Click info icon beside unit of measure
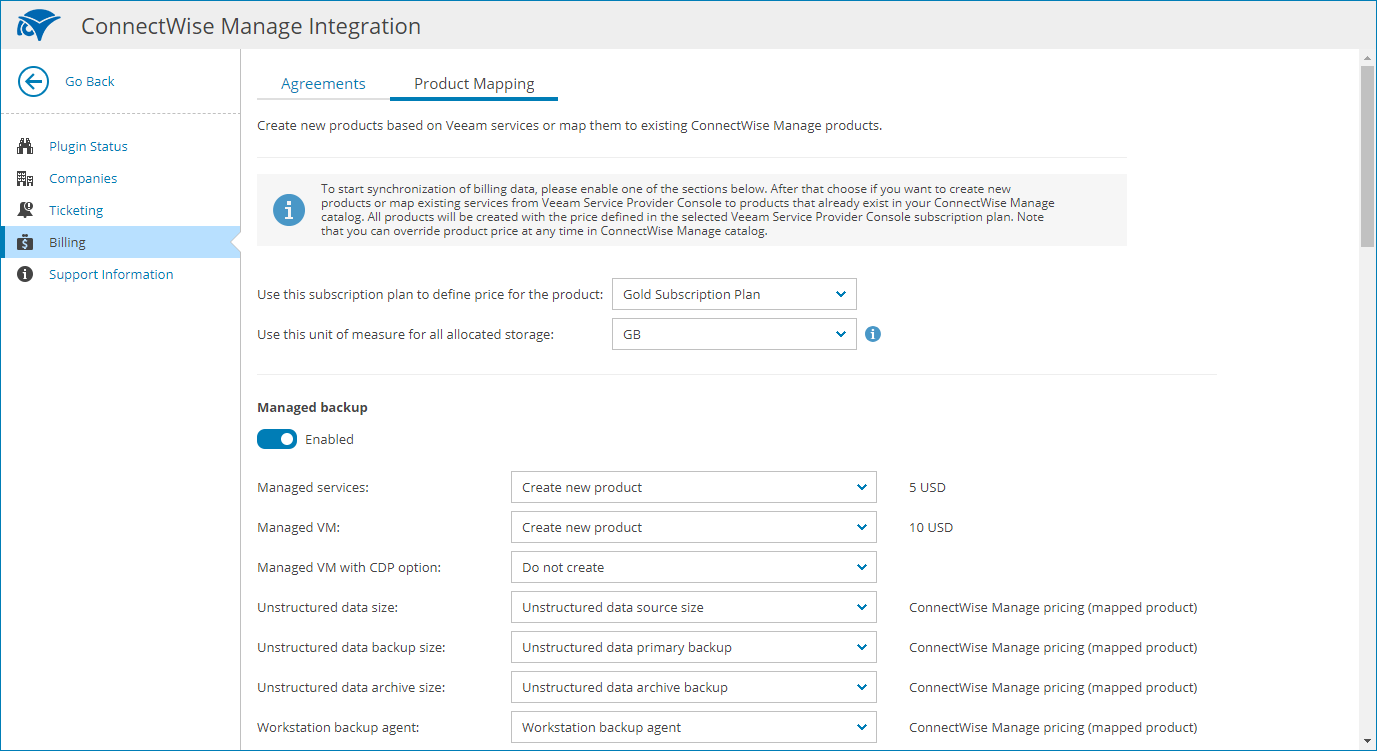 pos(873,335)
